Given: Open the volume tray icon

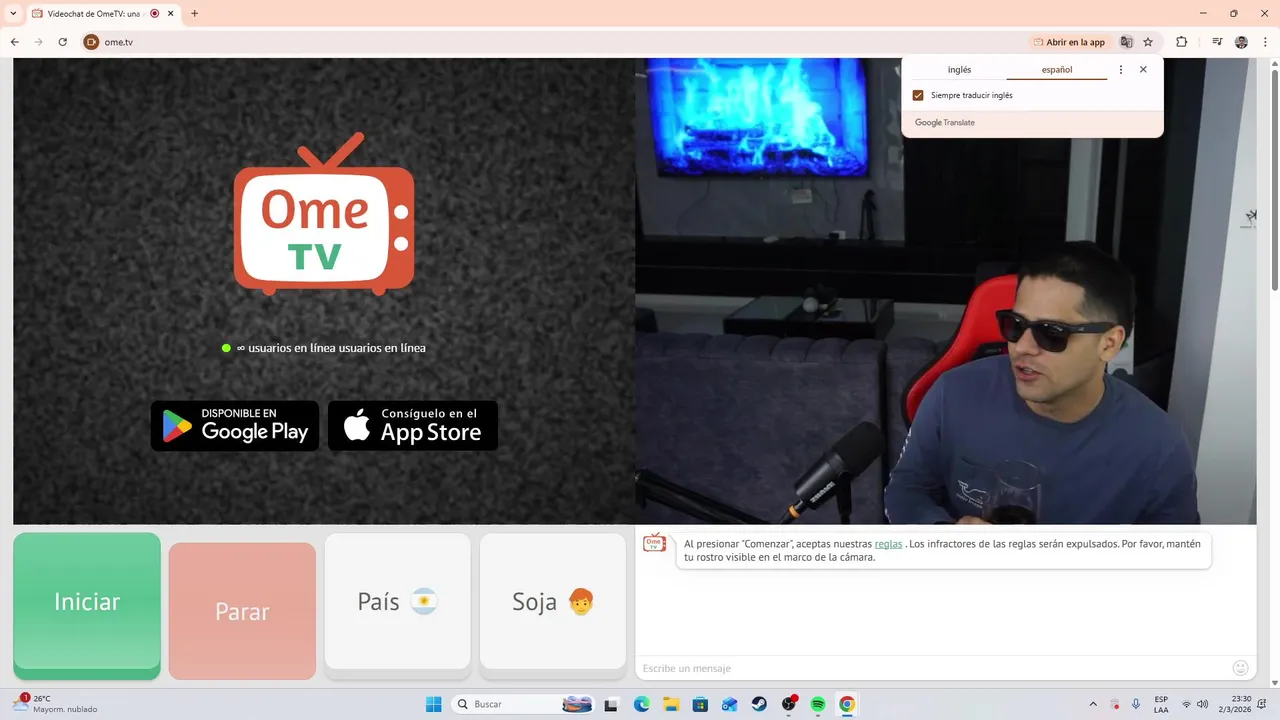Looking at the screenshot, I should point(1202,704).
